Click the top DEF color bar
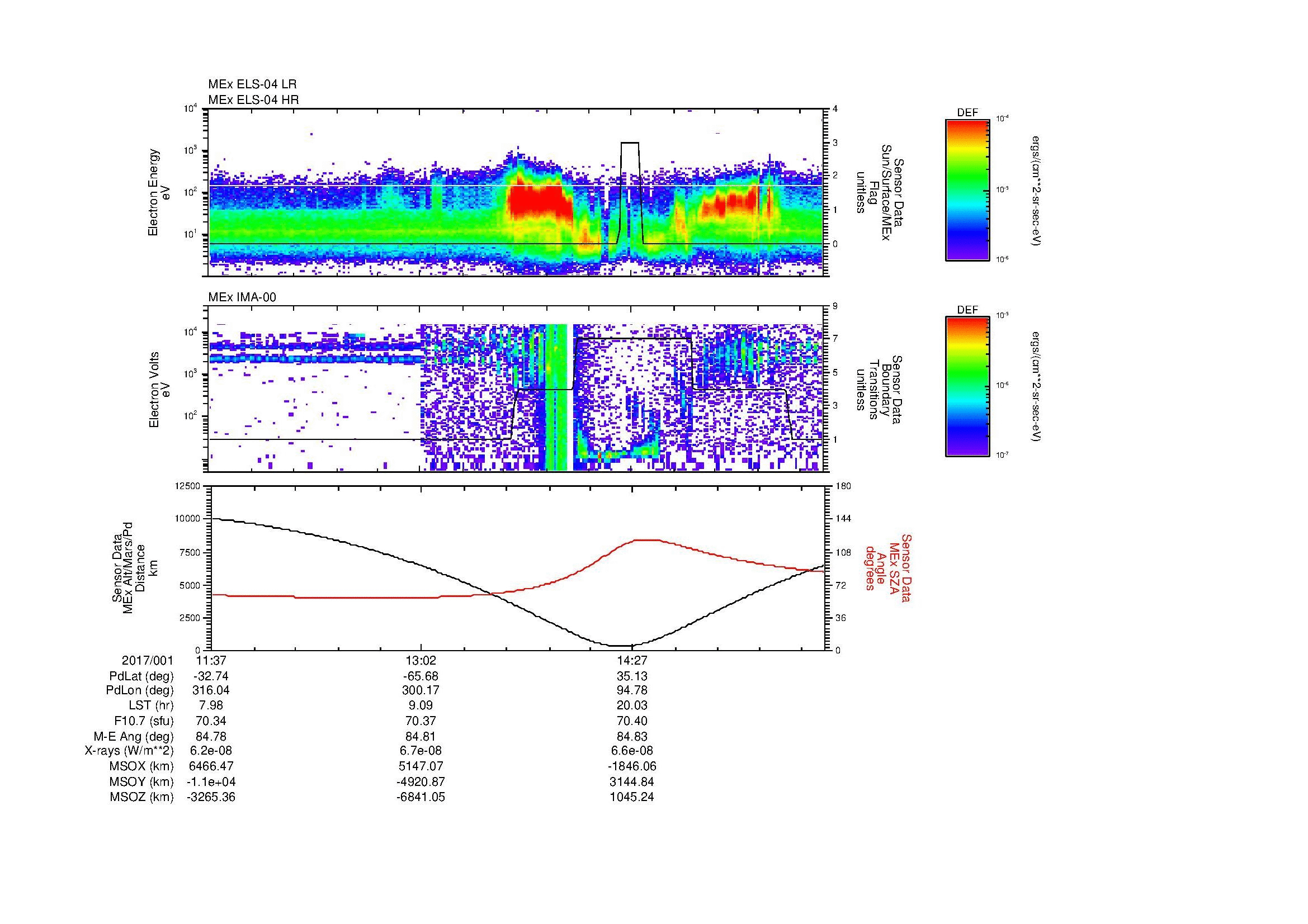1308x924 pixels. (x=967, y=190)
